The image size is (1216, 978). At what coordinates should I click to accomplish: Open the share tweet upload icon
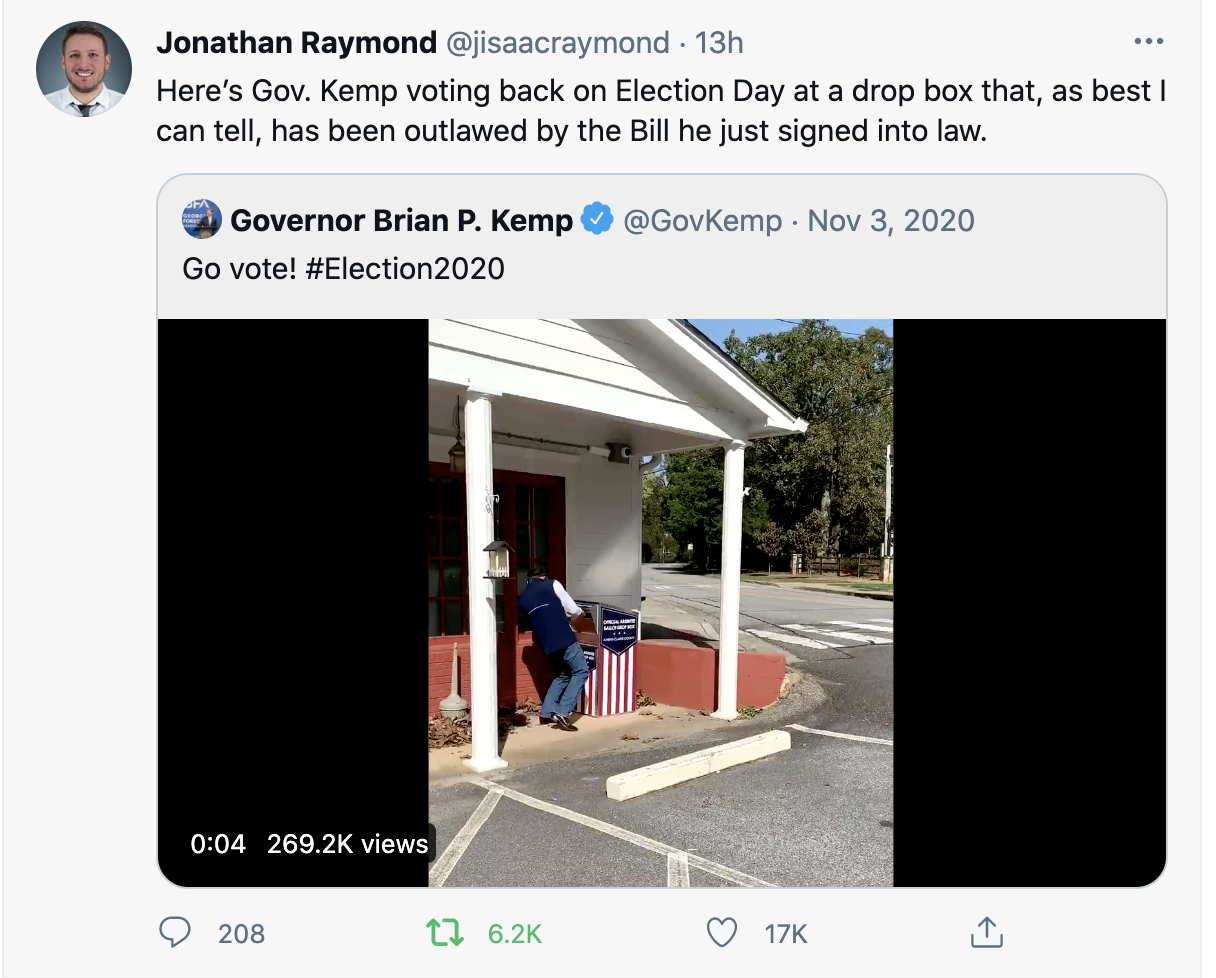pyautogui.click(x=986, y=932)
